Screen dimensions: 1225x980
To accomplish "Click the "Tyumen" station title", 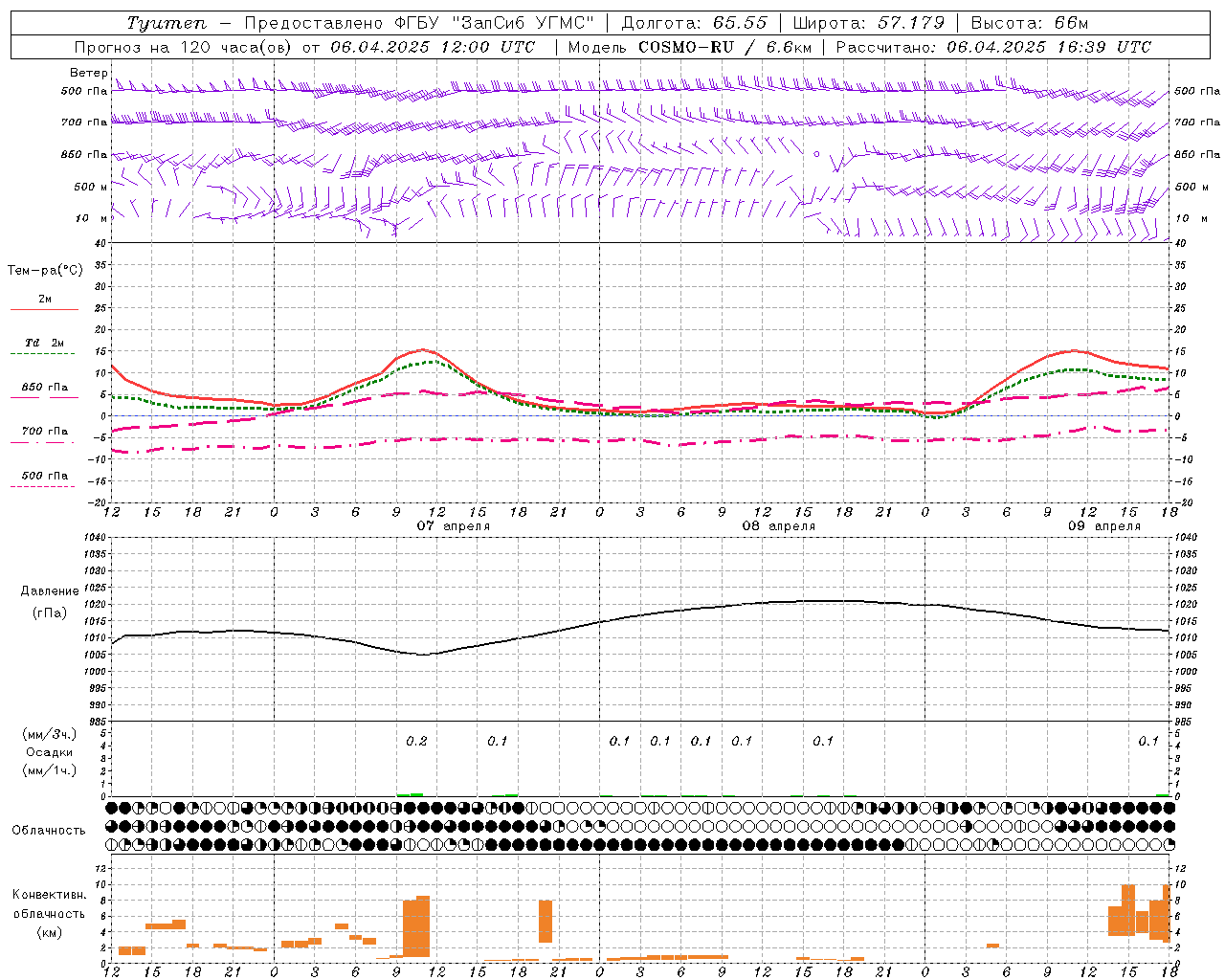I will [167, 23].
